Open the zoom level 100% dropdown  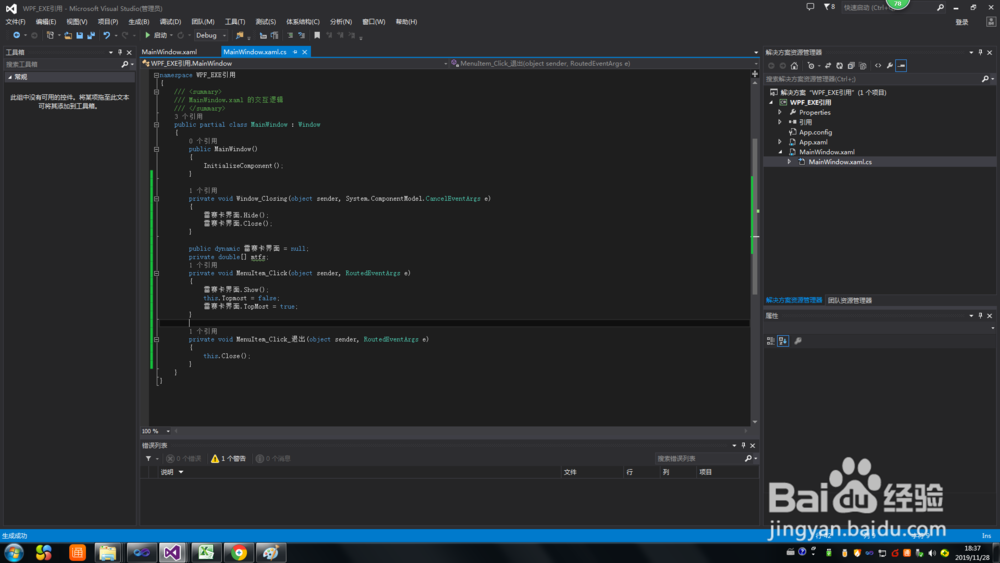click(168, 431)
